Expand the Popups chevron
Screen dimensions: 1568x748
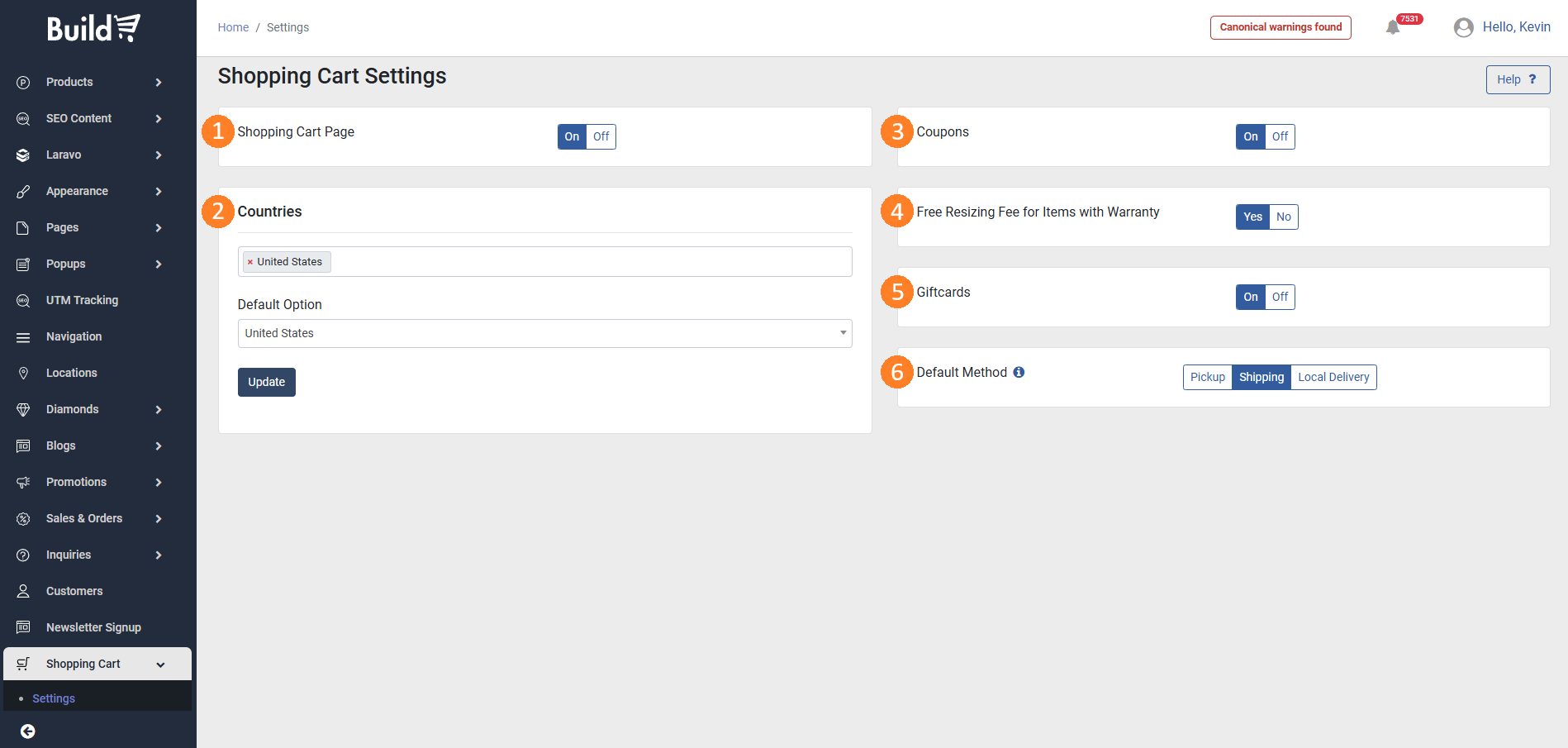[159, 264]
